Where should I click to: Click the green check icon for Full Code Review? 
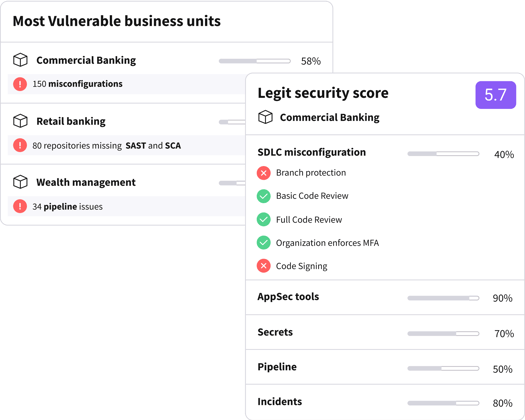pyautogui.click(x=264, y=220)
